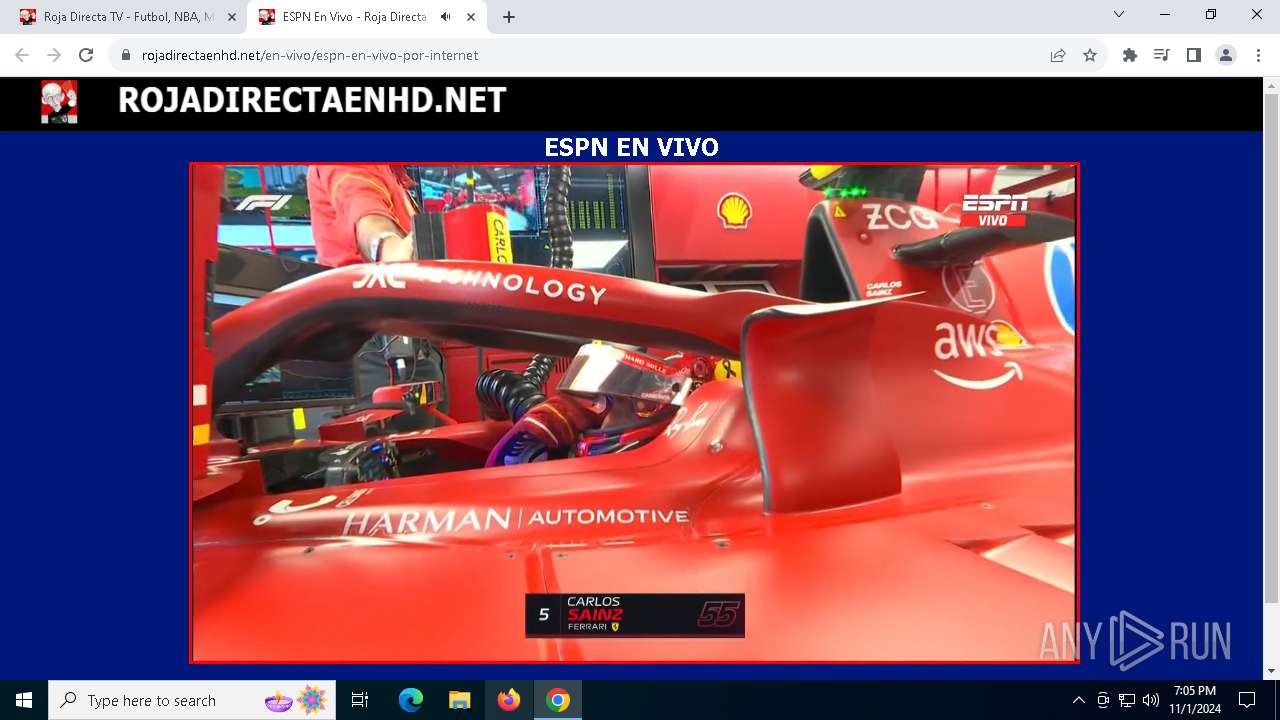The width and height of the screenshot is (1280, 720).
Task: Open the notification center icon
Action: coord(1247,700)
